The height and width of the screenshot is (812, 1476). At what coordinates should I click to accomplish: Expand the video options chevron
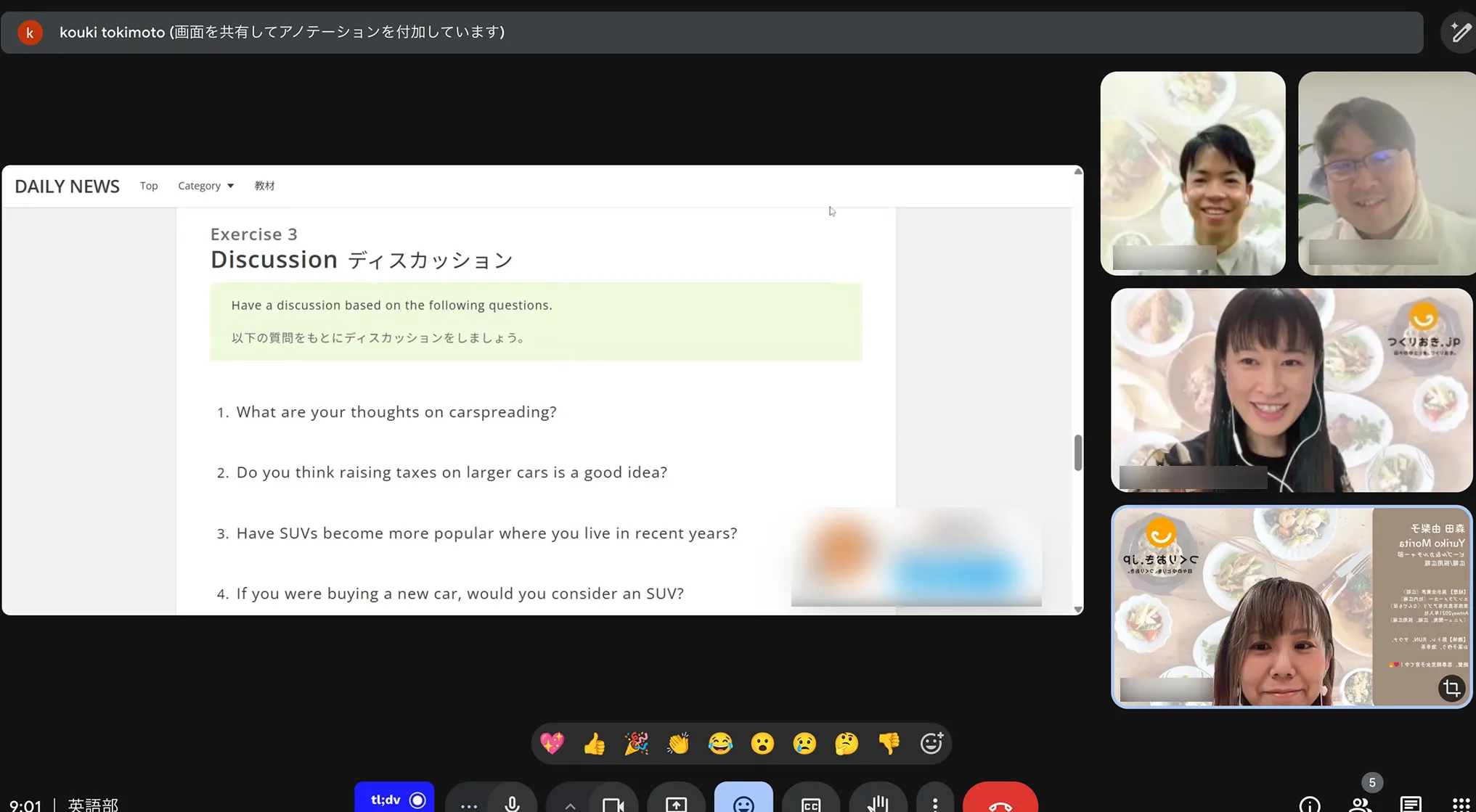571,805
